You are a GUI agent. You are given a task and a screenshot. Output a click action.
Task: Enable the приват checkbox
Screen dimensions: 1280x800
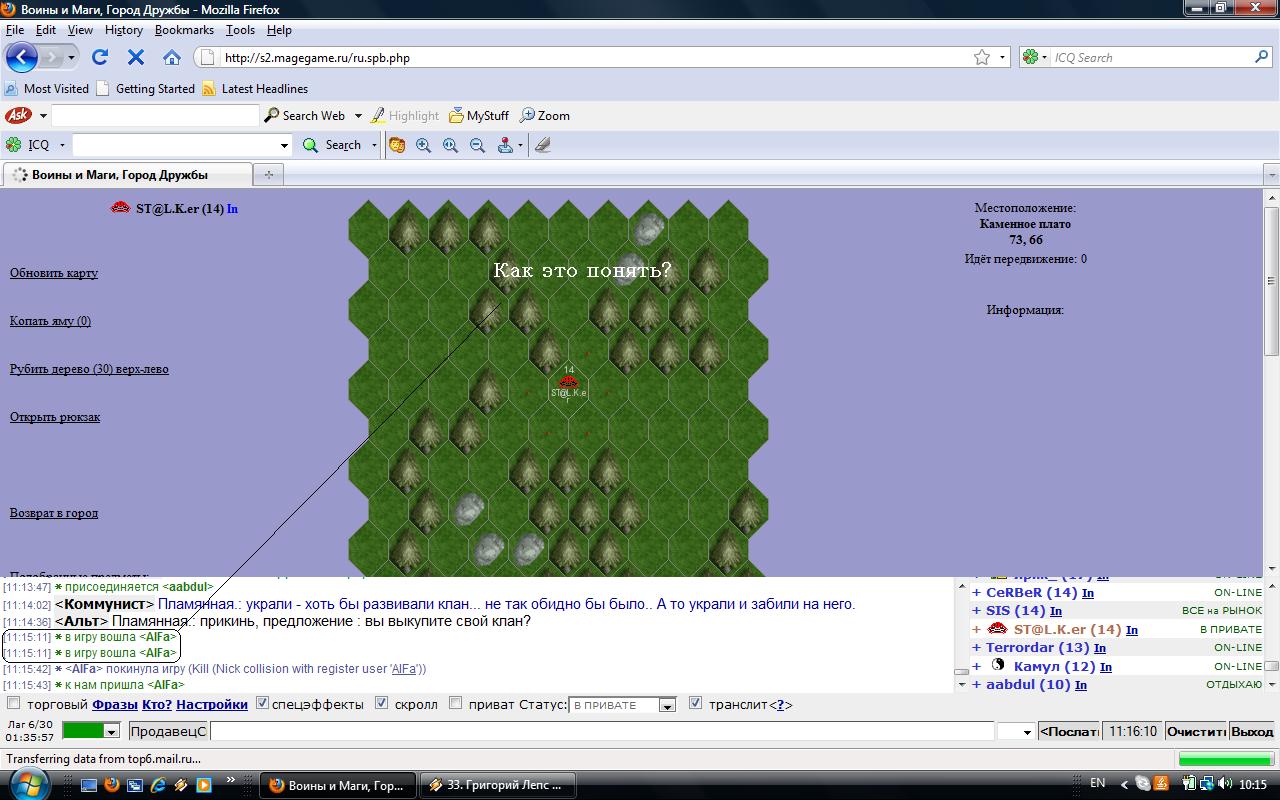(x=455, y=703)
